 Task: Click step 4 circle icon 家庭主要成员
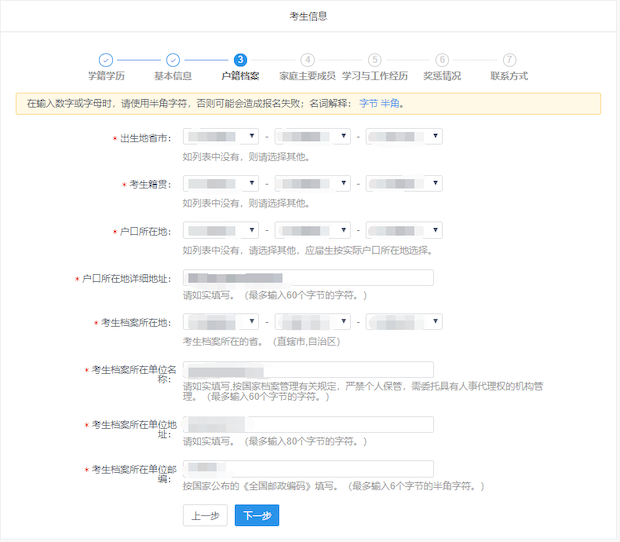pos(308,60)
